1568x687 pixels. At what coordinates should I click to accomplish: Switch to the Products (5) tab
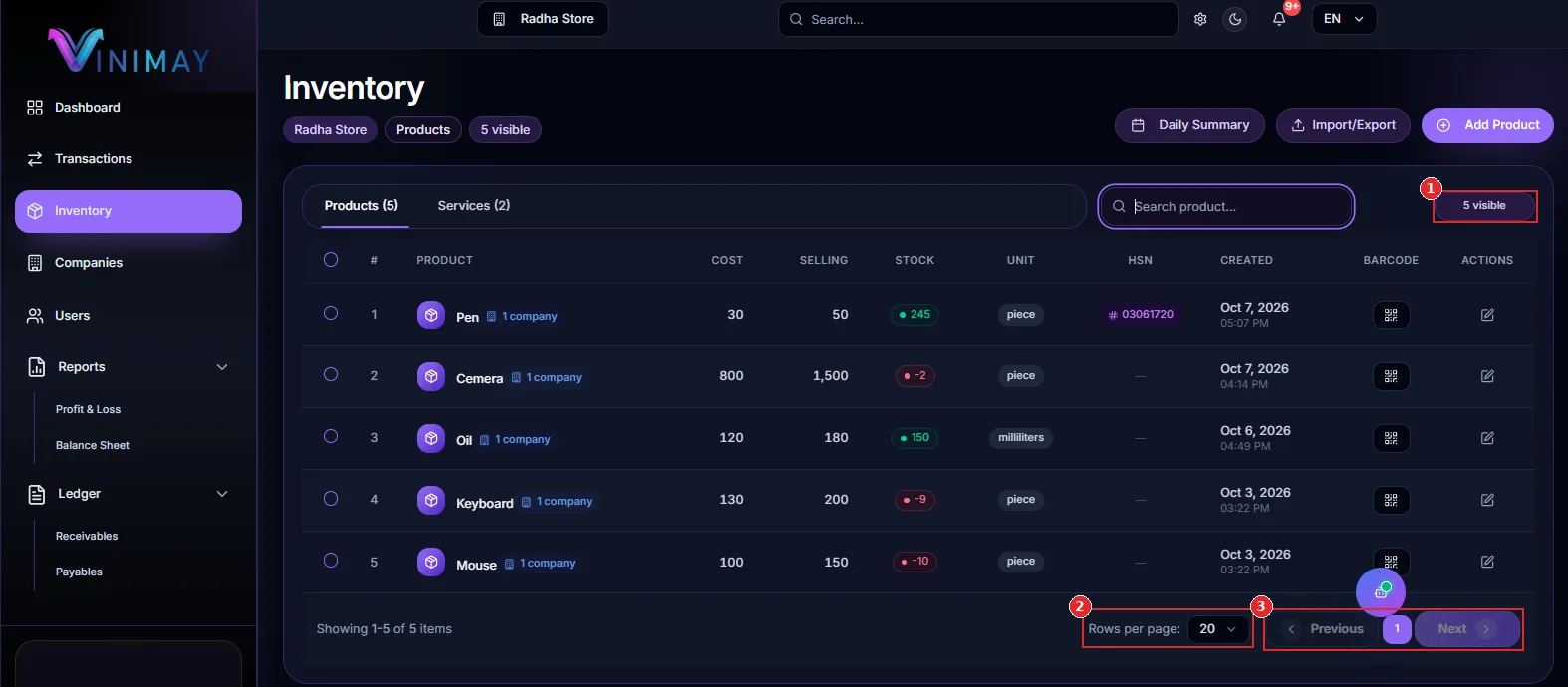[x=362, y=206]
